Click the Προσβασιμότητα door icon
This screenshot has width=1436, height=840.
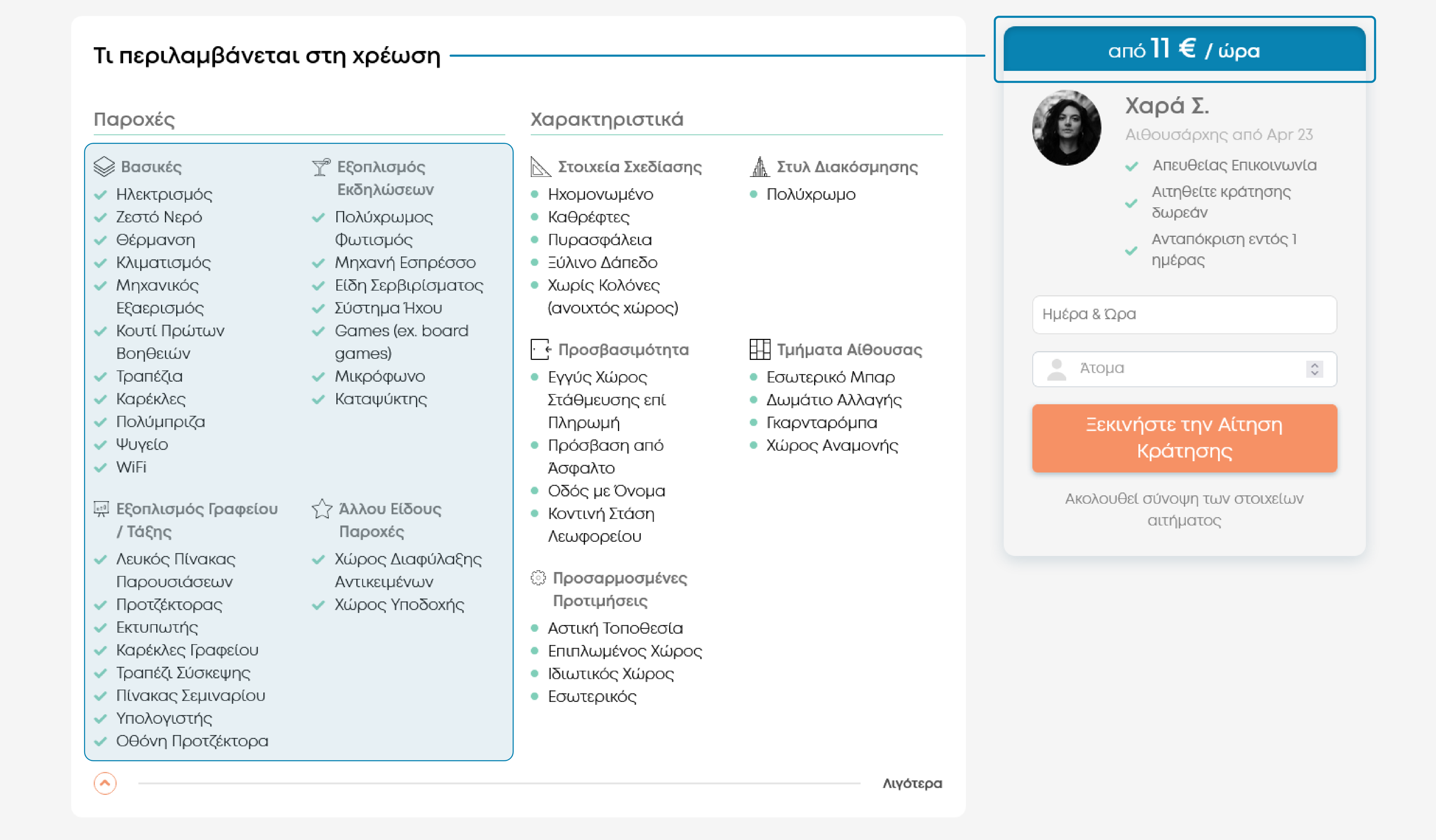(x=540, y=349)
